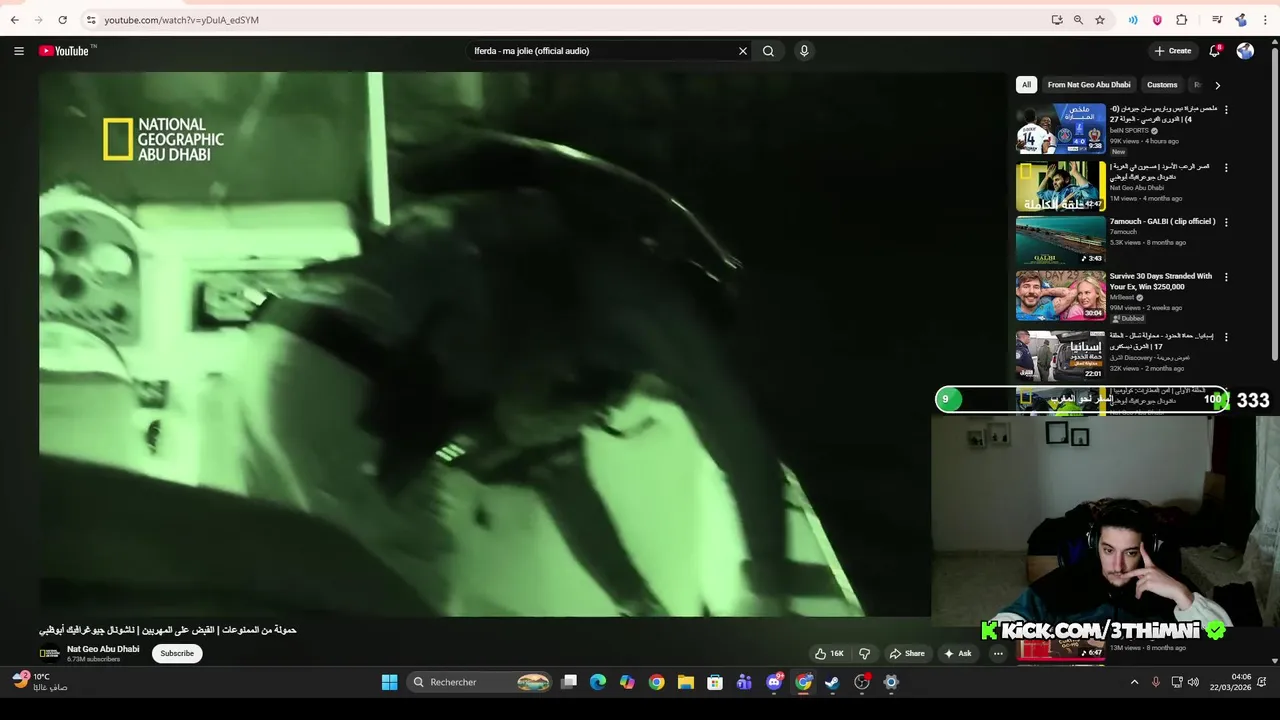The height and width of the screenshot is (720, 1280).
Task: Go back in the browser
Action: (14, 20)
